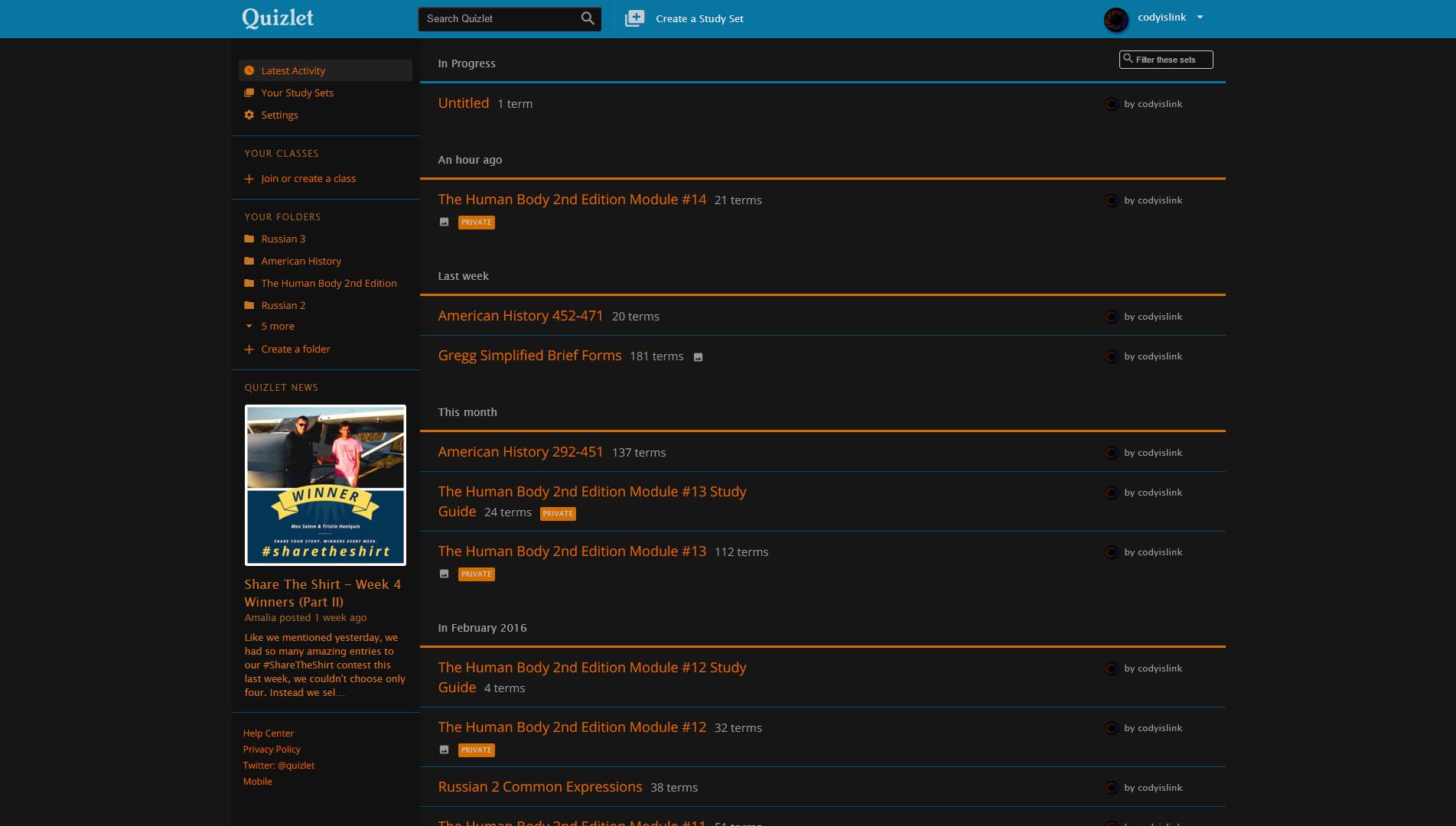
Task: Click the image icon under Gregg Simplified Brief Forms
Action: tap(698, 356)
